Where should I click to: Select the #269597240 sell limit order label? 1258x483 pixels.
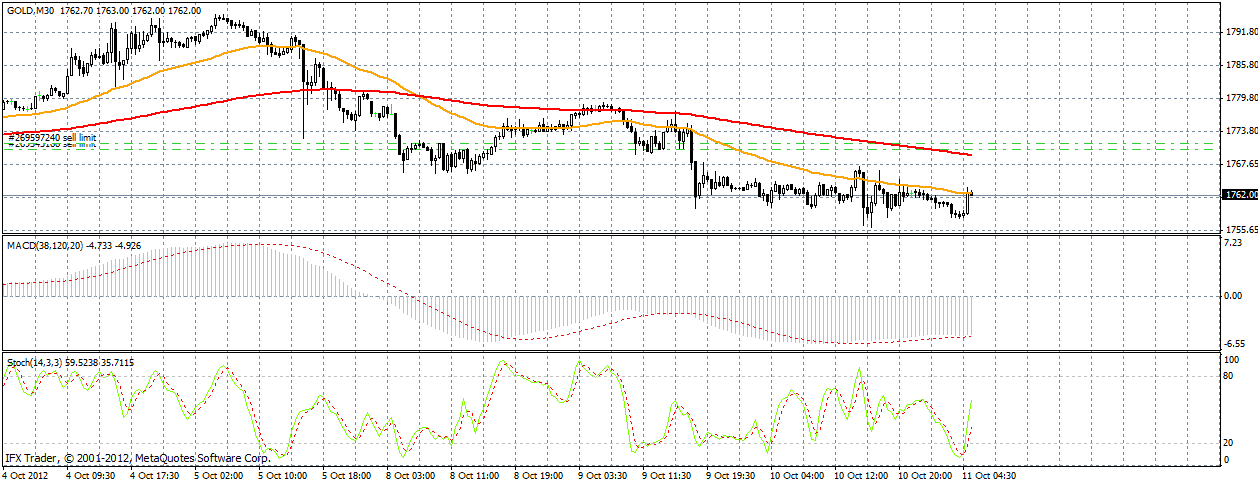pos(52,137)
